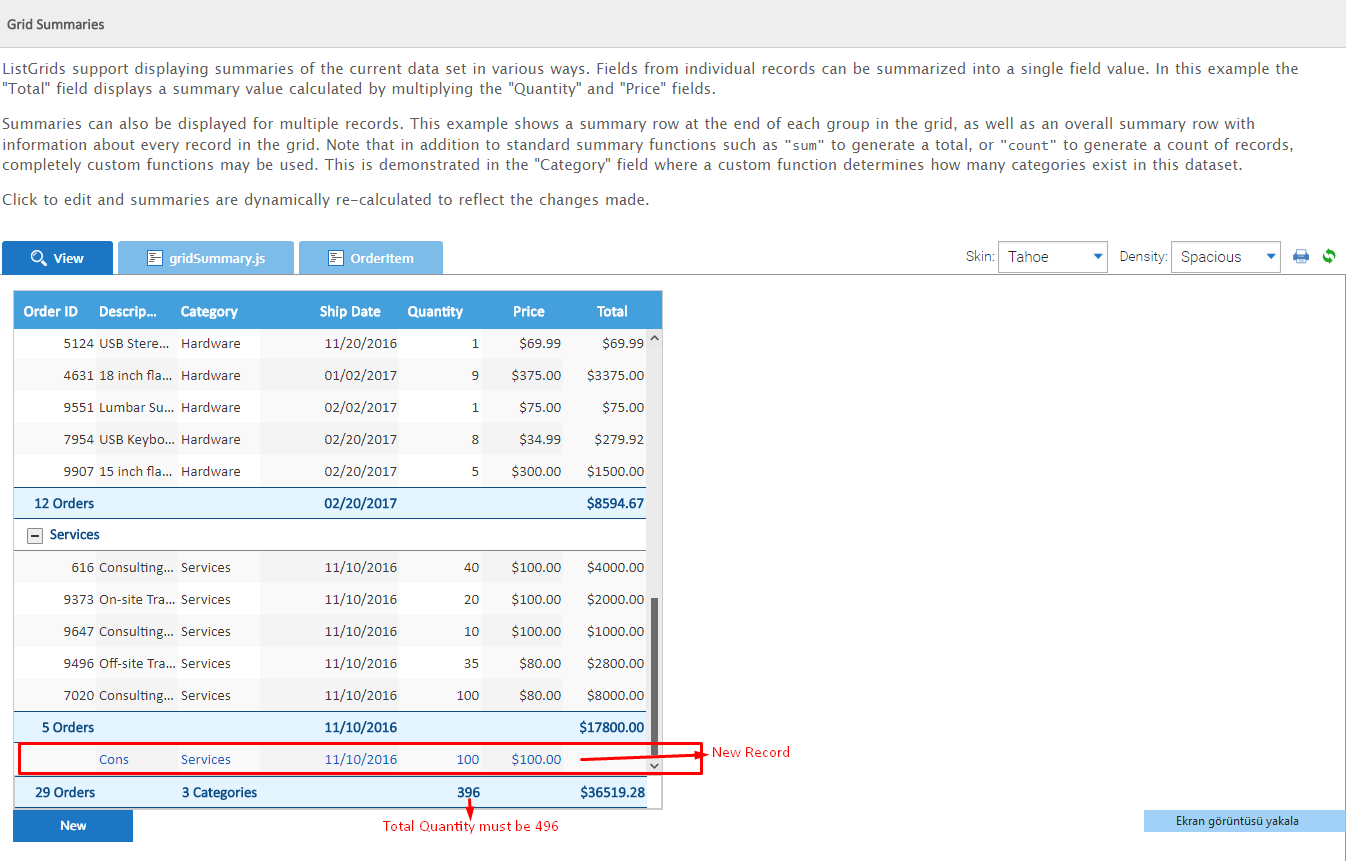Collapse the Services group
Image resolution: width=1346 pixels, height=861 pixels.
(x=35, y=535)
